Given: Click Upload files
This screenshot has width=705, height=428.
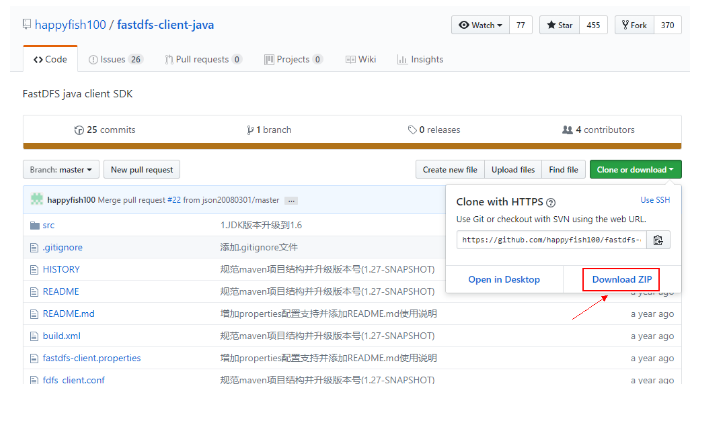Looking at the screenshot, I should 513,169.
